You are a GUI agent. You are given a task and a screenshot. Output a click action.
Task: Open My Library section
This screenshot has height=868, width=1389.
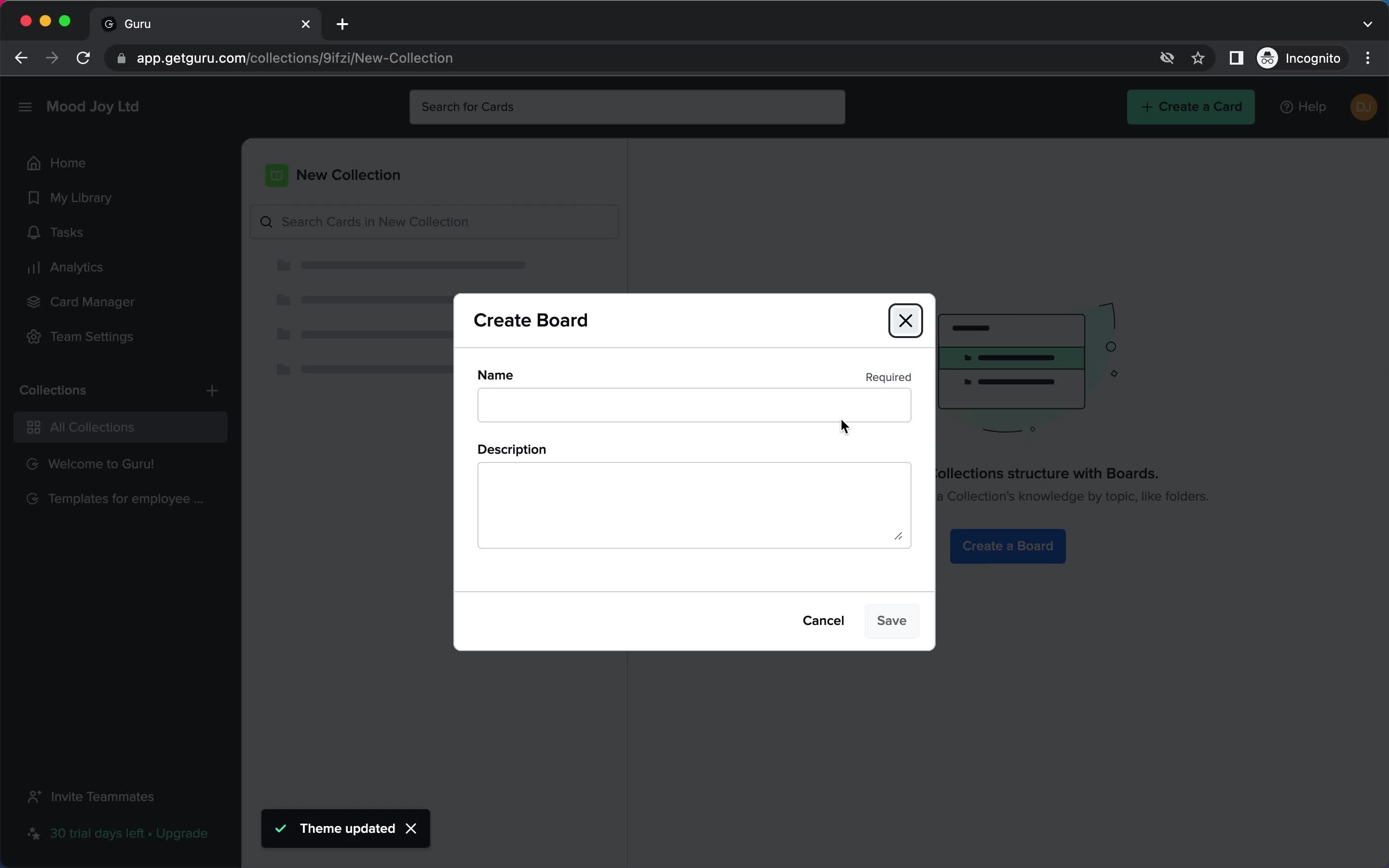(x=80, y=197)
